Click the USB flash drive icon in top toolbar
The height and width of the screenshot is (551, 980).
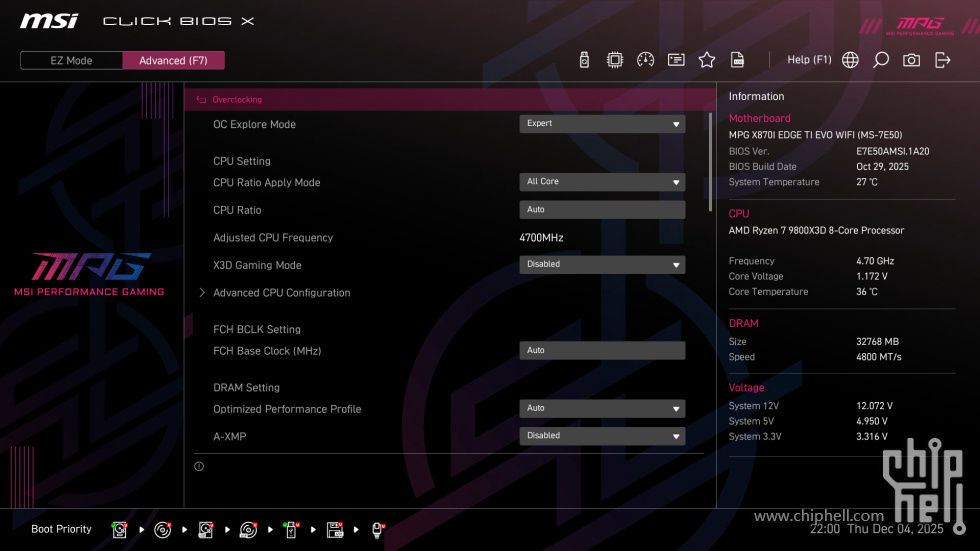[x=584, y=60]
